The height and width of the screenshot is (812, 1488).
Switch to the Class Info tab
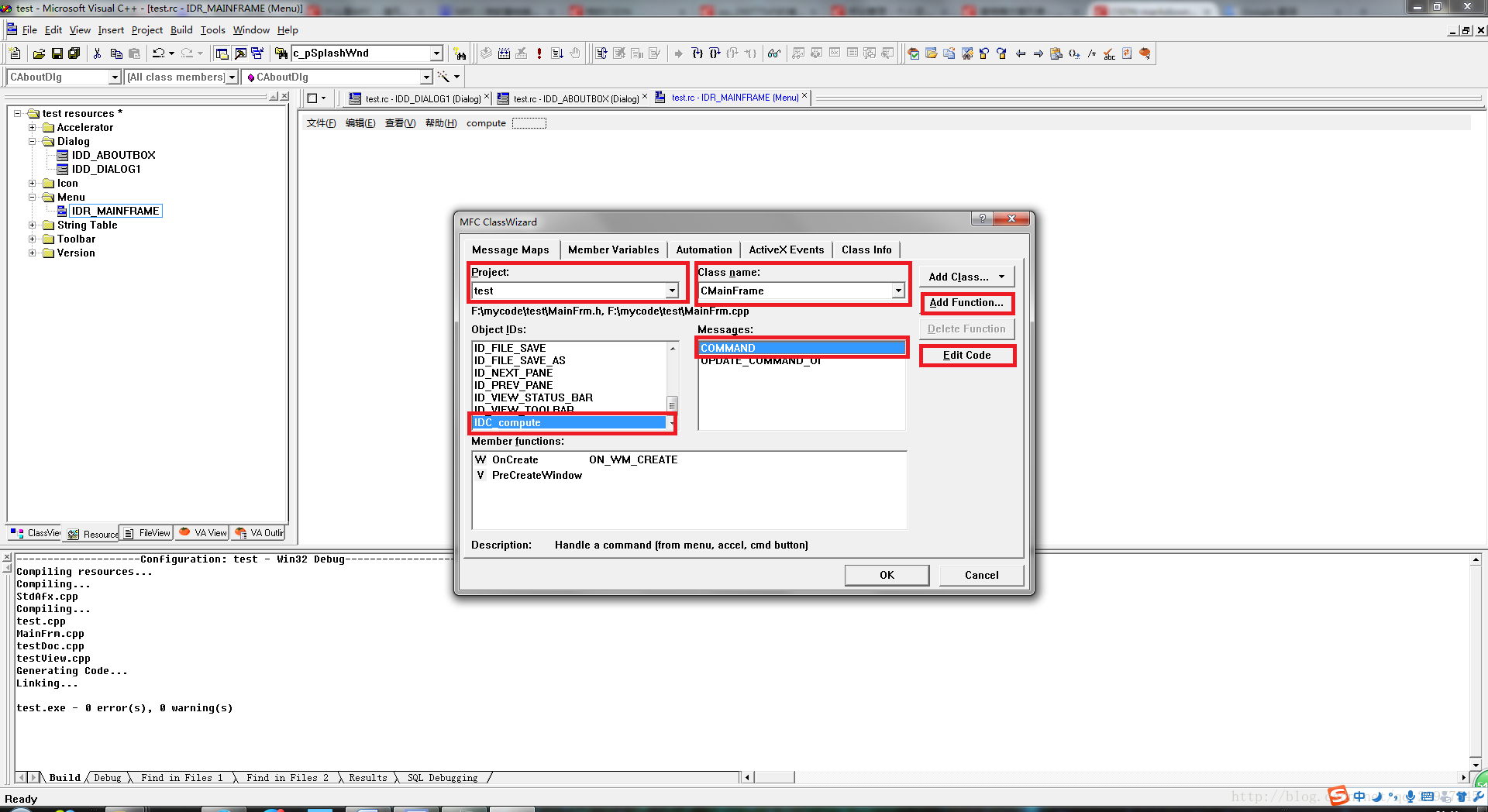(866, 249)
